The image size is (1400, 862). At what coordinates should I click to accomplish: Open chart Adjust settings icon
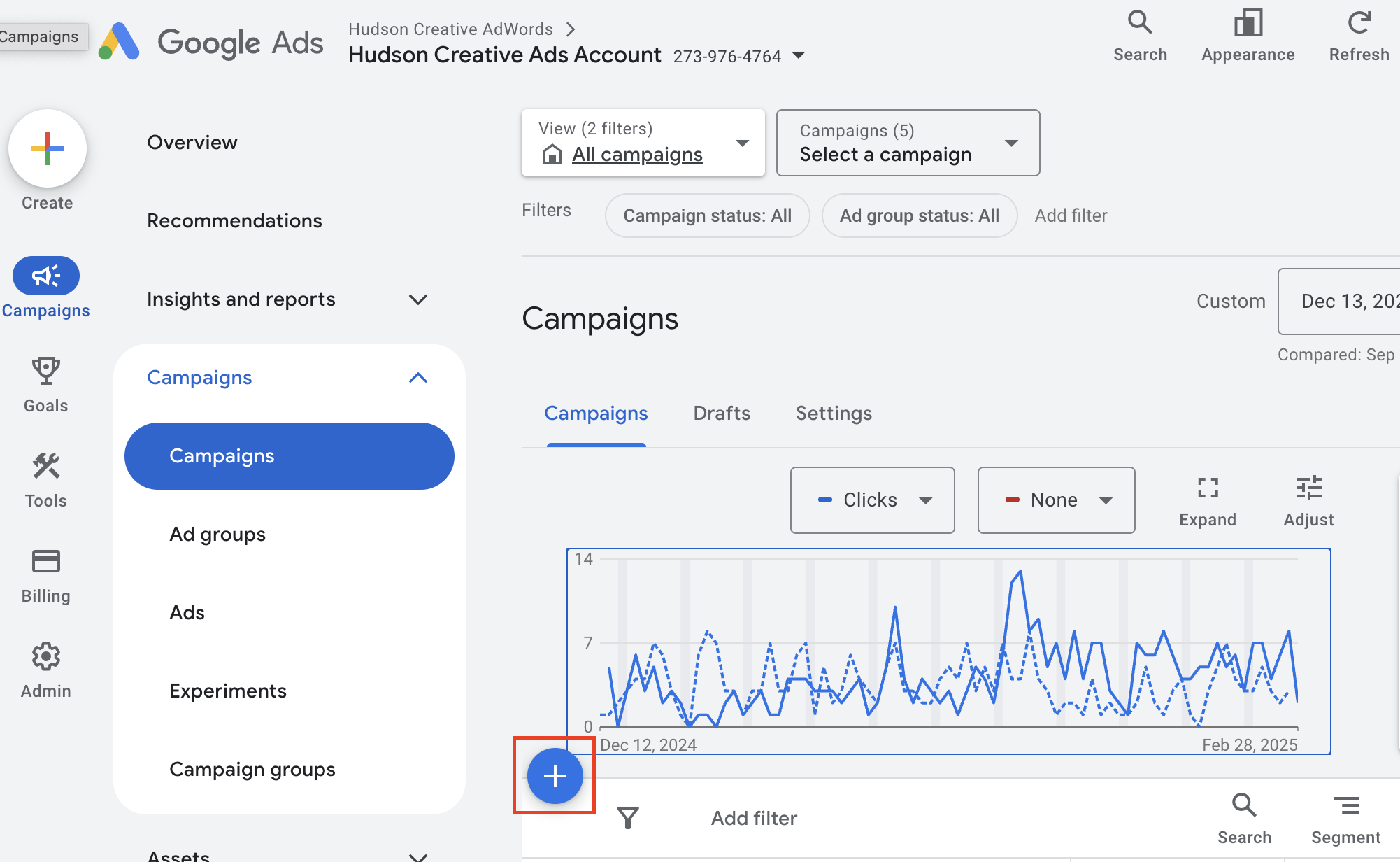point(1308,488)
